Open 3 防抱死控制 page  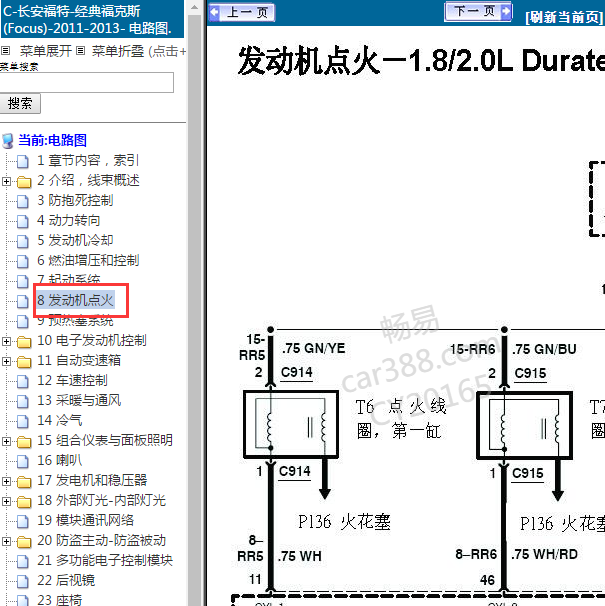click(x=75, y=200)
